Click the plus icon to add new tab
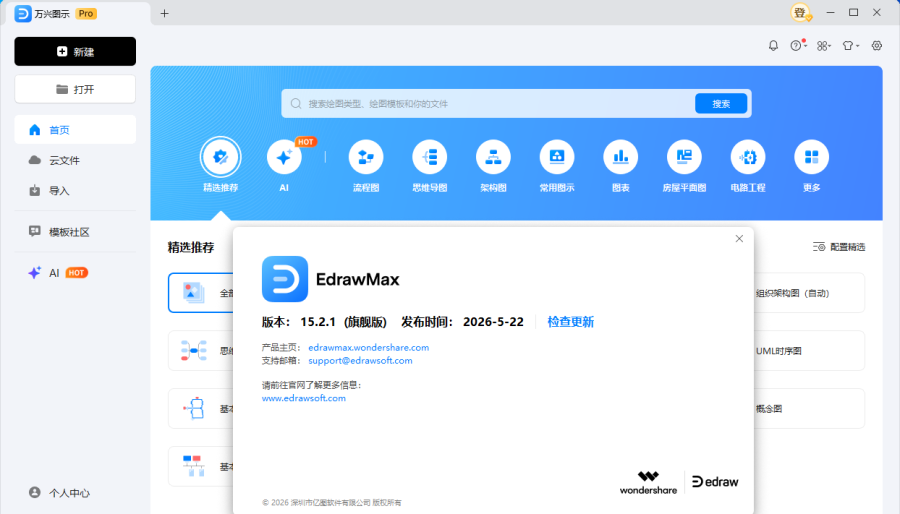Screen dimensions: 900x514 [x=165, y=13]
